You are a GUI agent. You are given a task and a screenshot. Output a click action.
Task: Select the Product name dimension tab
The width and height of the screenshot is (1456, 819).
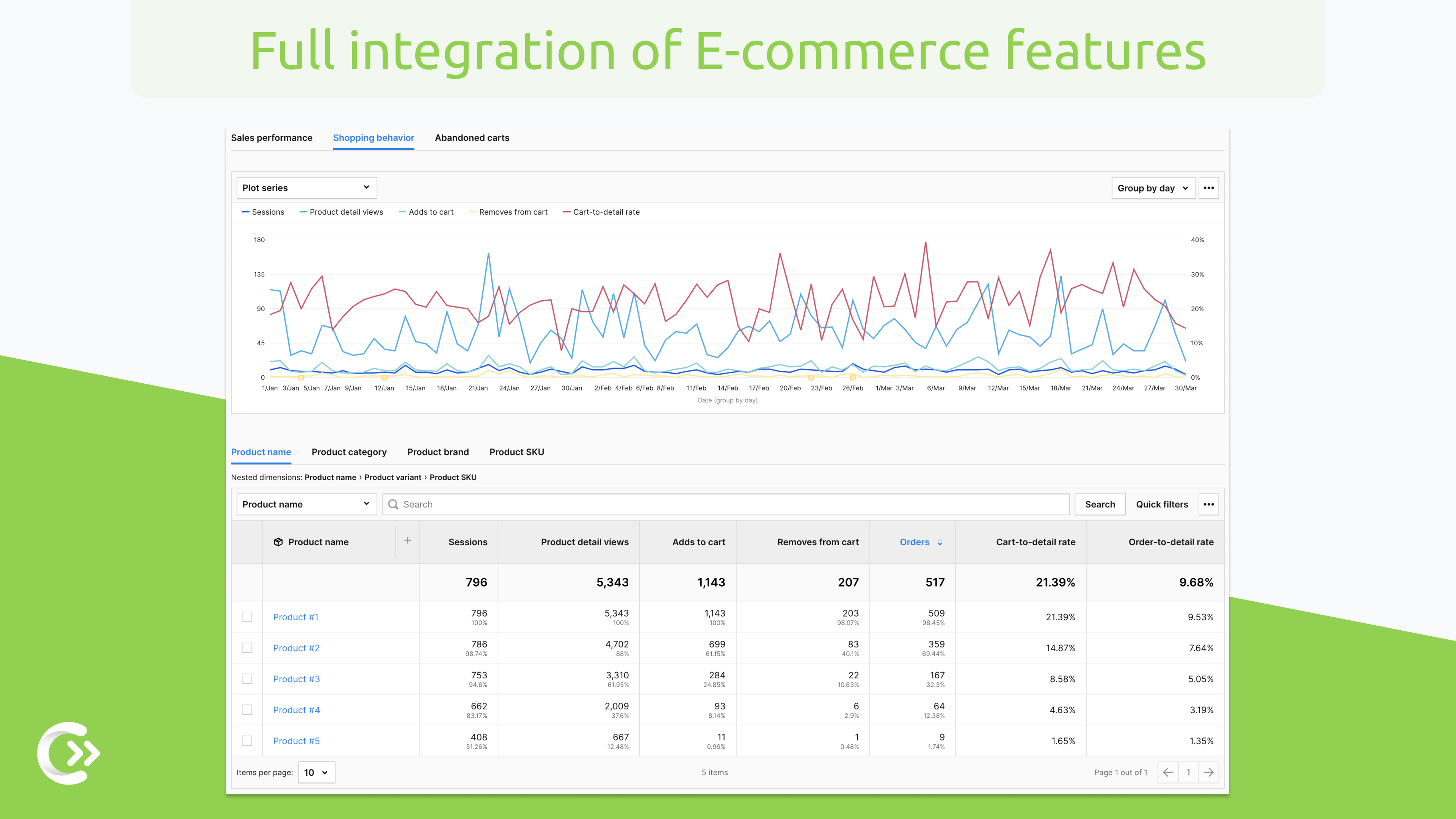(261, 452)
